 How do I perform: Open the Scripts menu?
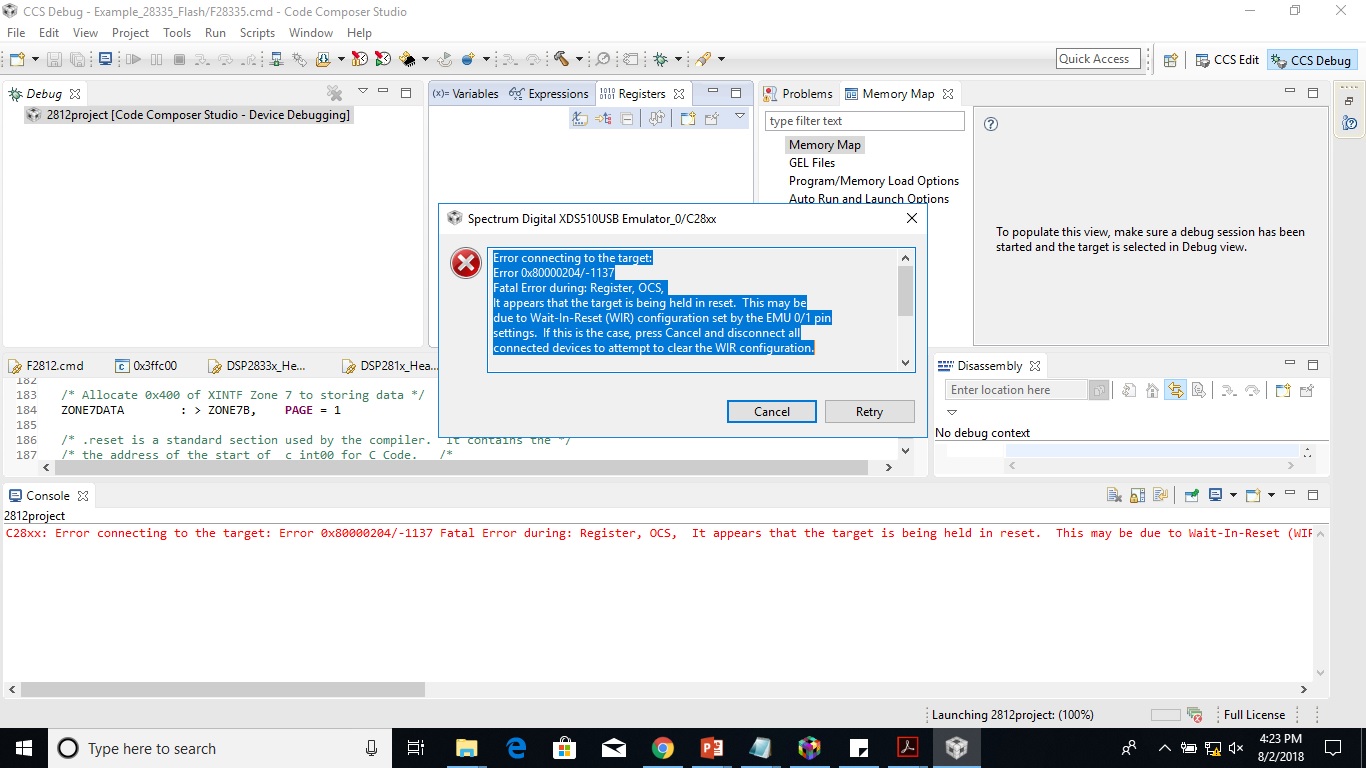pos(257,33)
